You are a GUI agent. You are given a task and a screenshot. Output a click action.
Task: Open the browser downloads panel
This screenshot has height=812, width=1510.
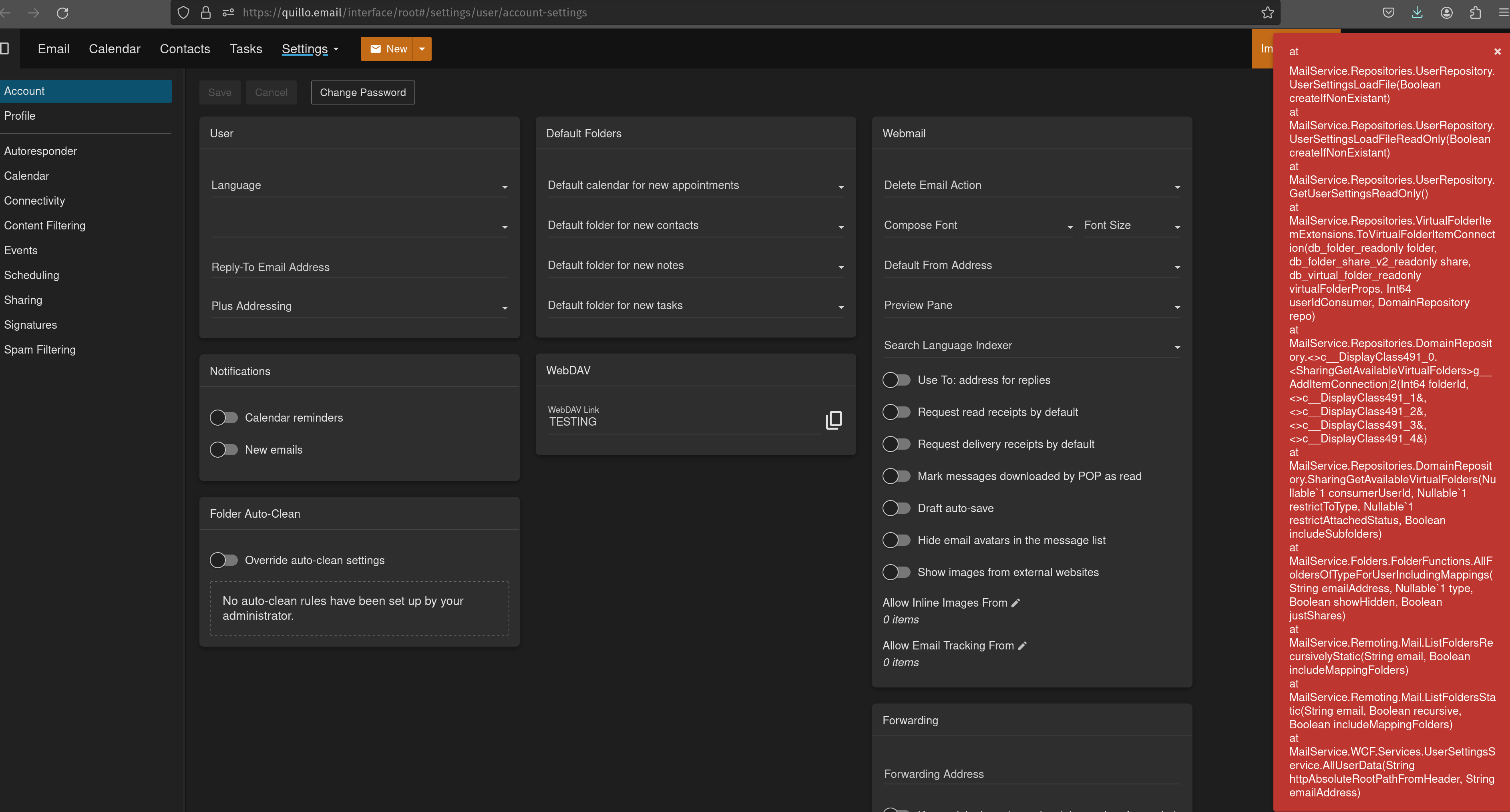pos(1417,12)
